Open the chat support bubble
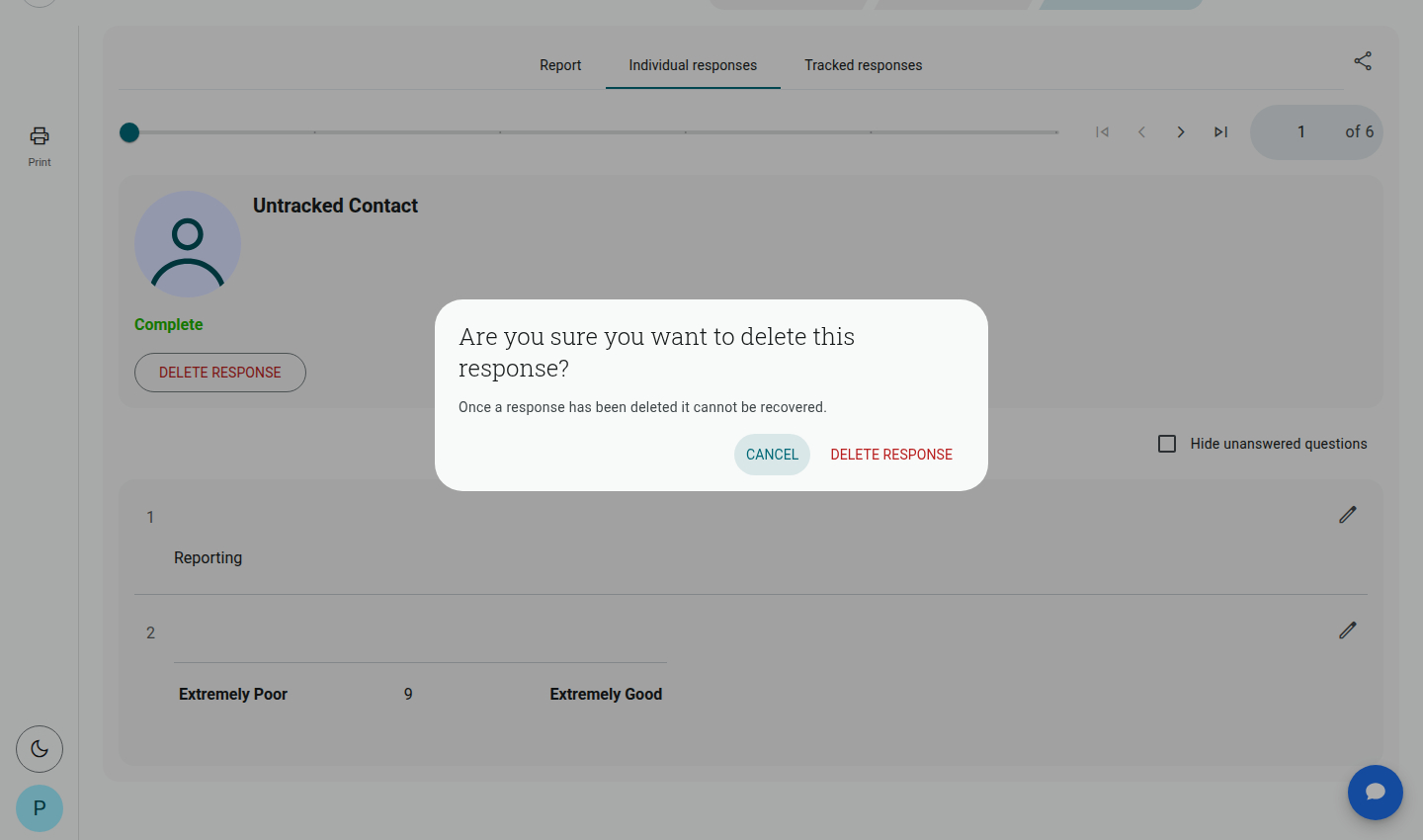 point(1376,793)
